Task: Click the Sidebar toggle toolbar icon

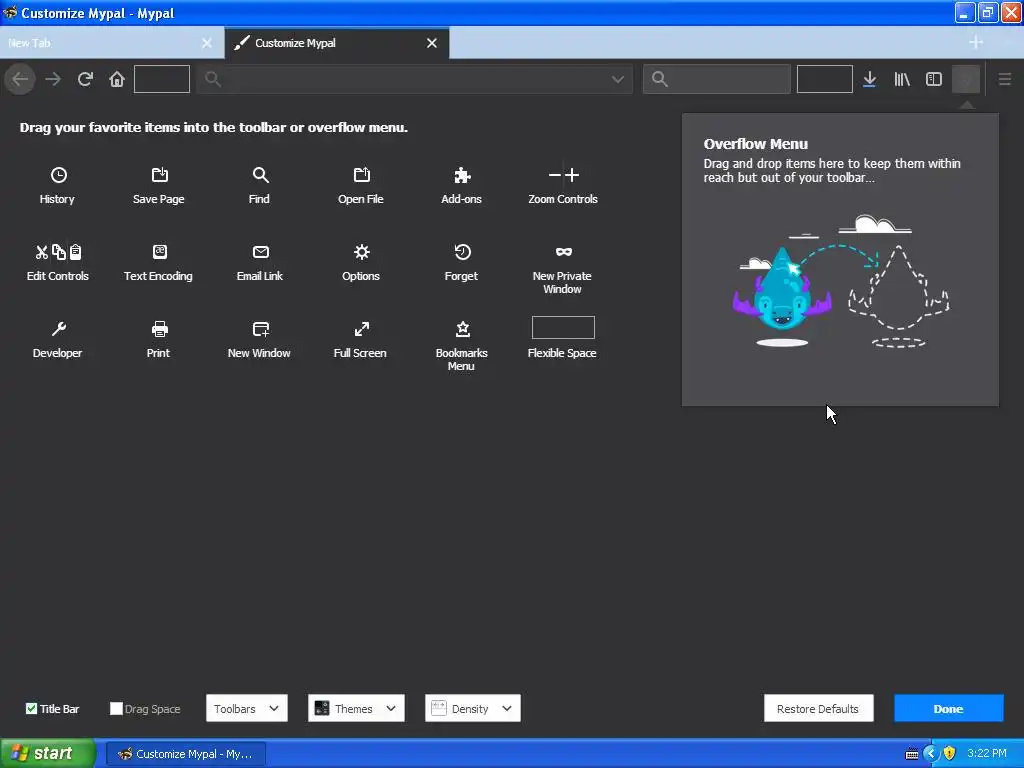Action: 934,80
